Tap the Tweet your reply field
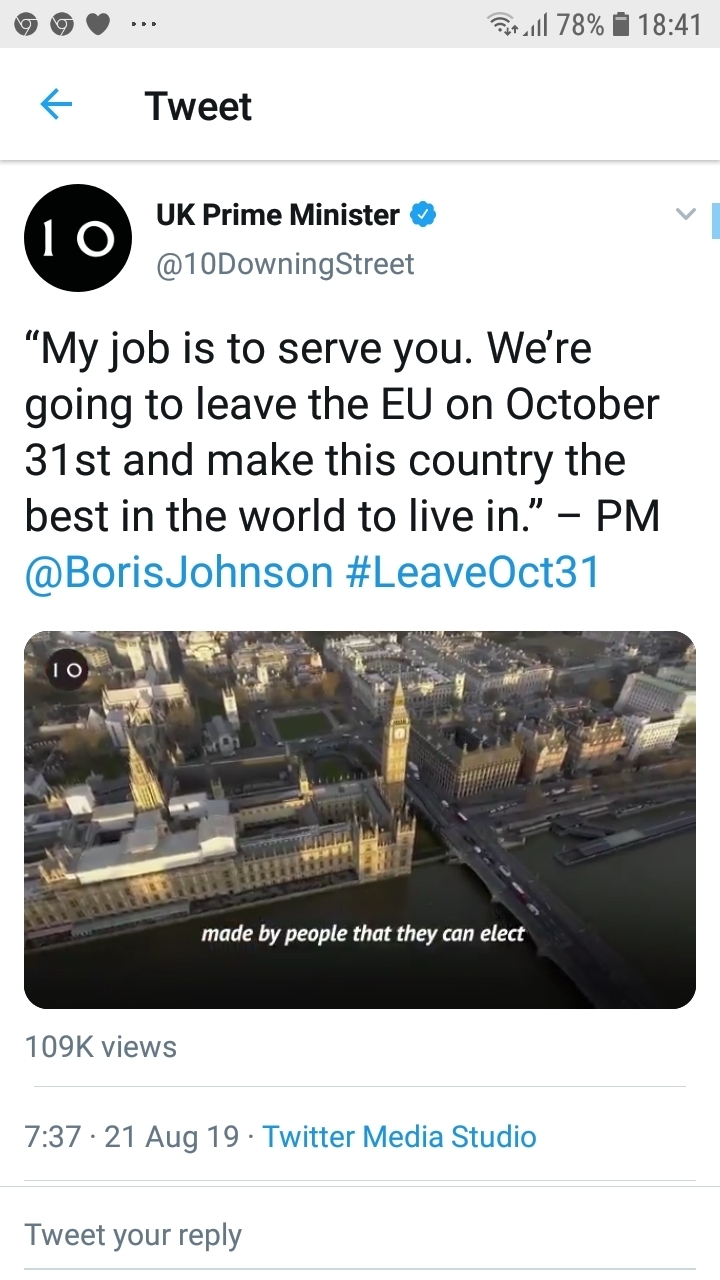720x1280 pixels. [134, 1234]
